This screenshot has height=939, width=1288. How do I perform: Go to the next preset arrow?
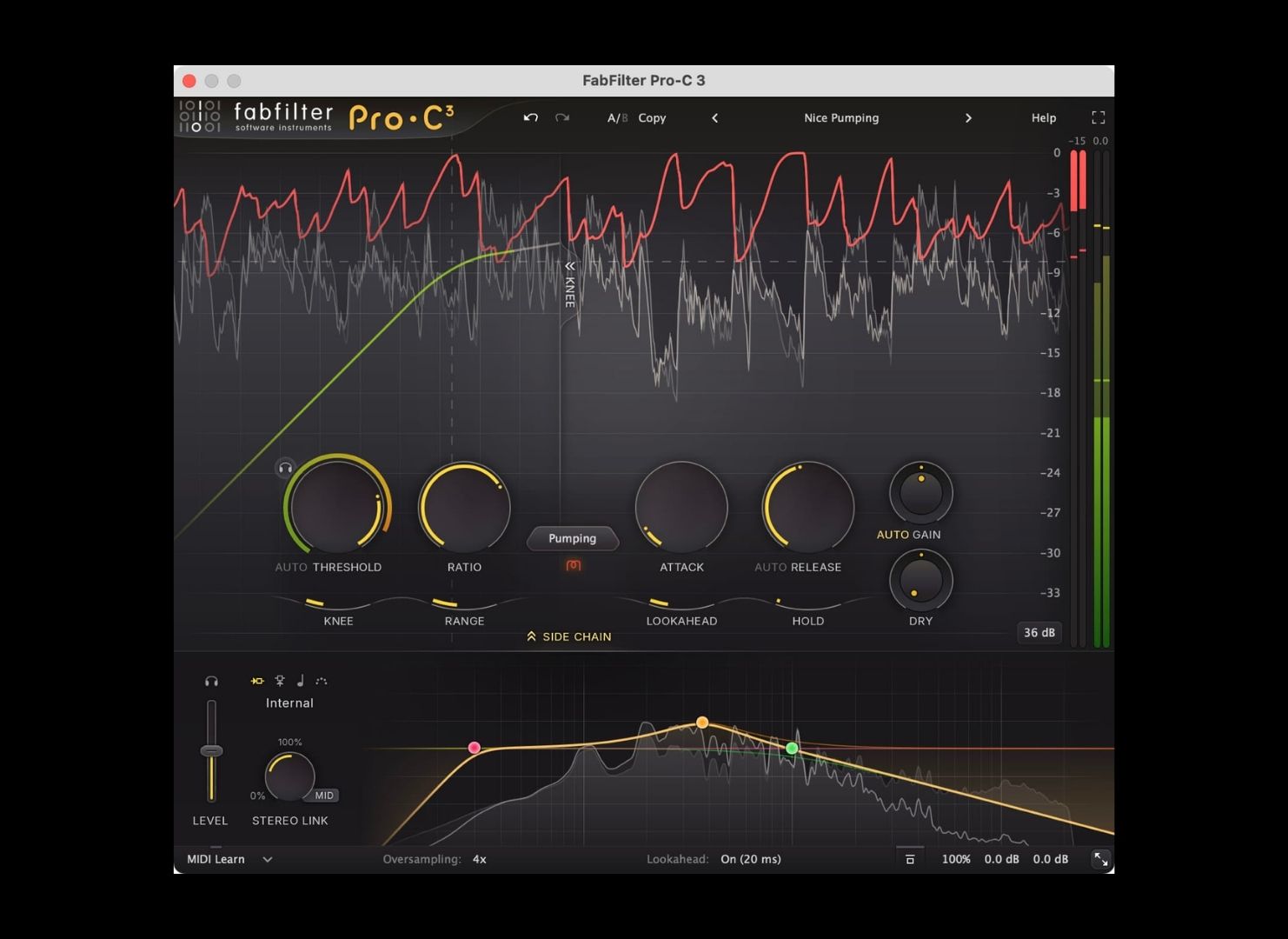(x=968, y=117)
